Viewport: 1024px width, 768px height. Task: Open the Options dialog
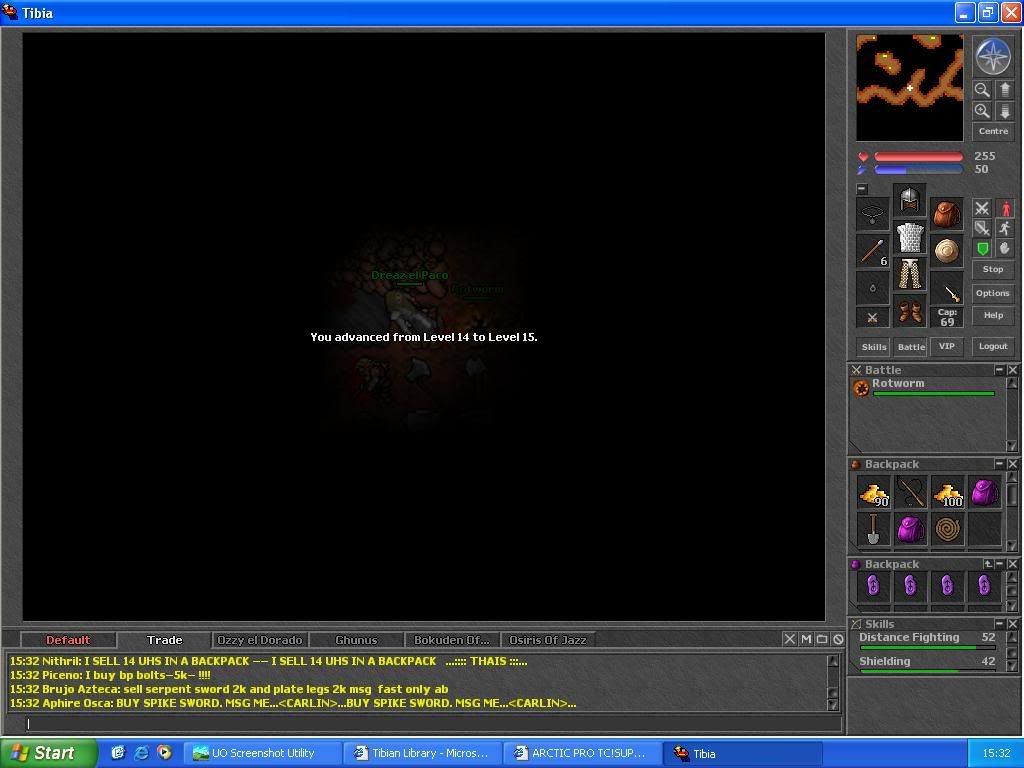993,293
